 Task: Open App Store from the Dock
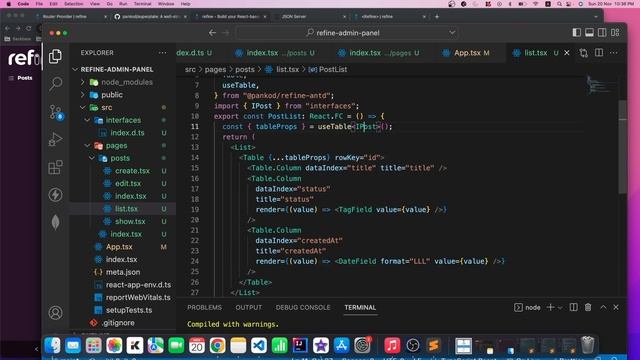click(341, 345)
